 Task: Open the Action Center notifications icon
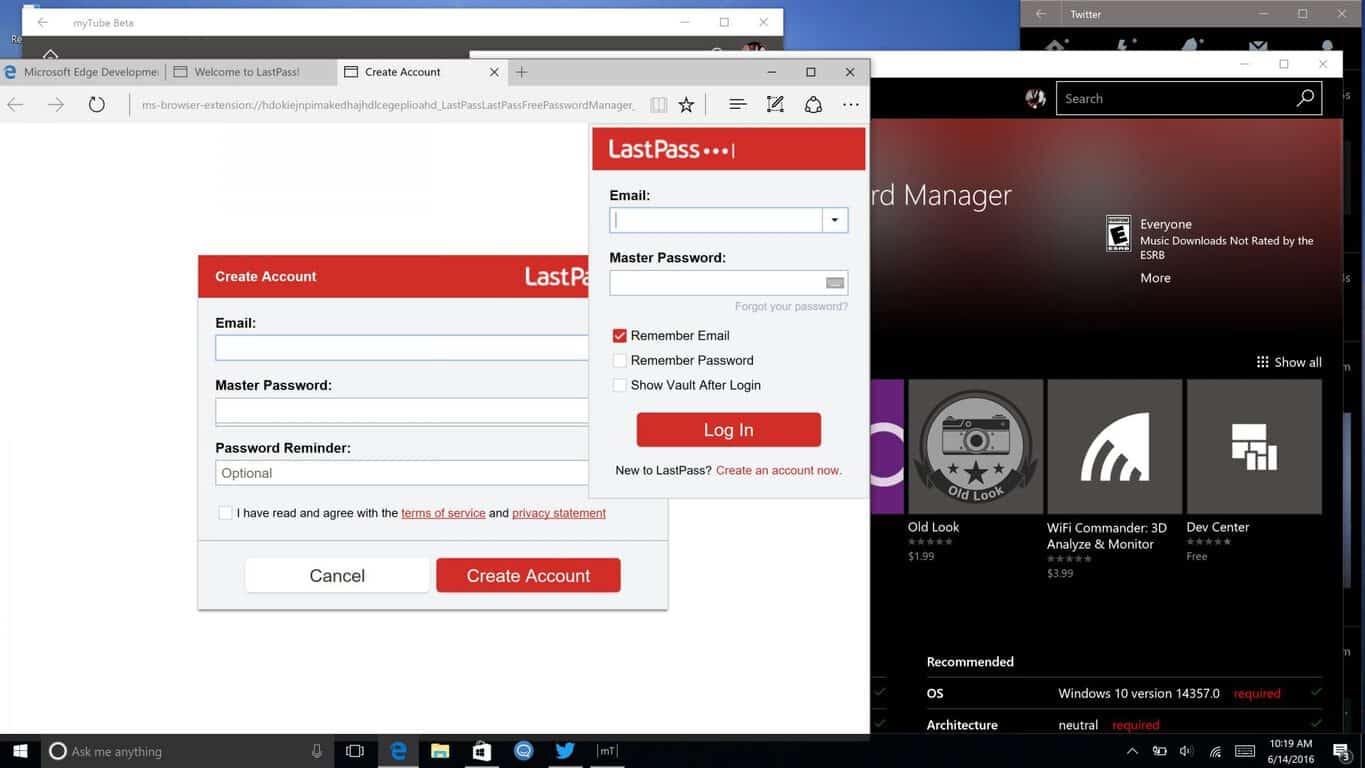1341,751
